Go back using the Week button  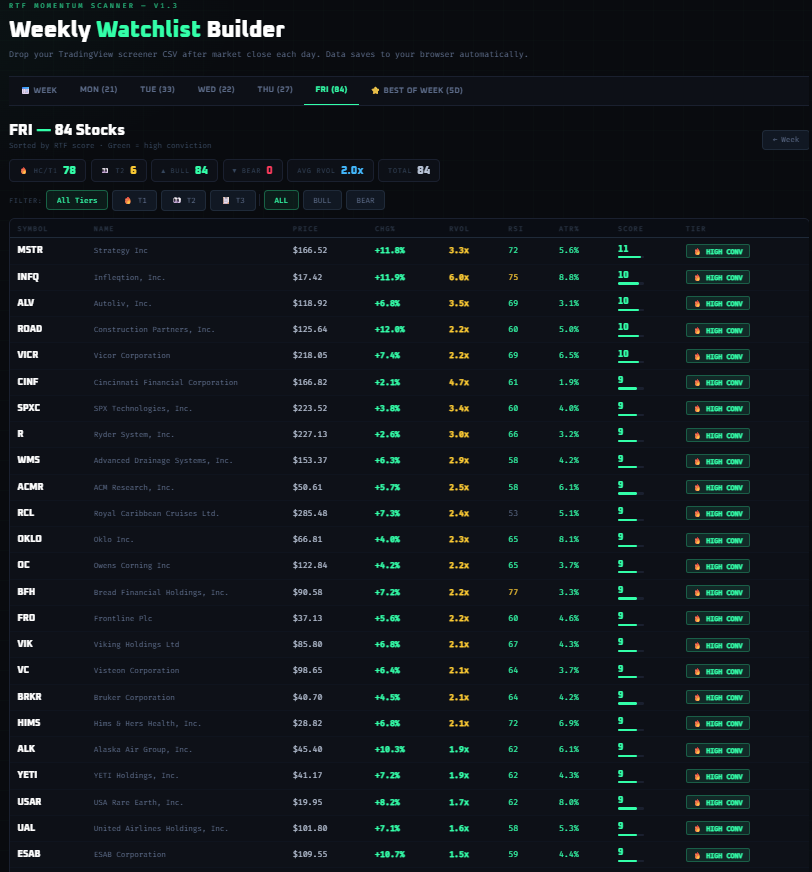click(785, 140)
